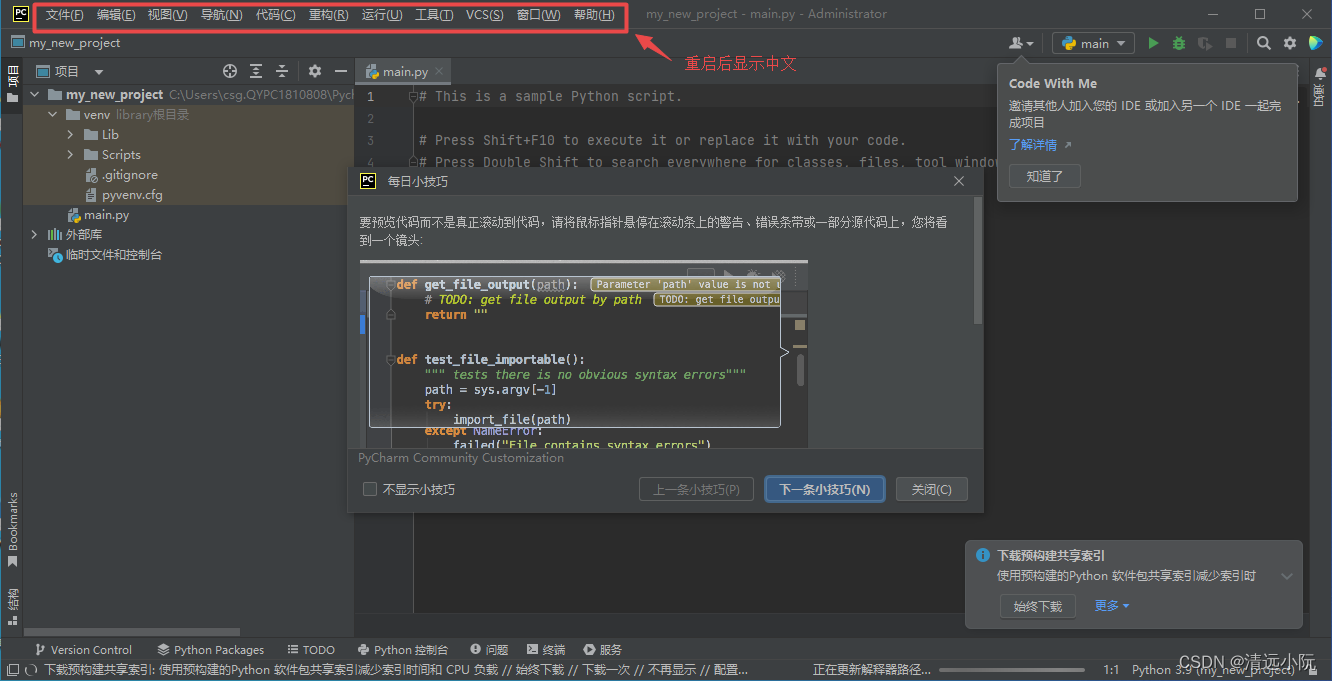Screen dimensions: 1332x681
Task: Open the Python Packages tool window
Action: [210, 649]
